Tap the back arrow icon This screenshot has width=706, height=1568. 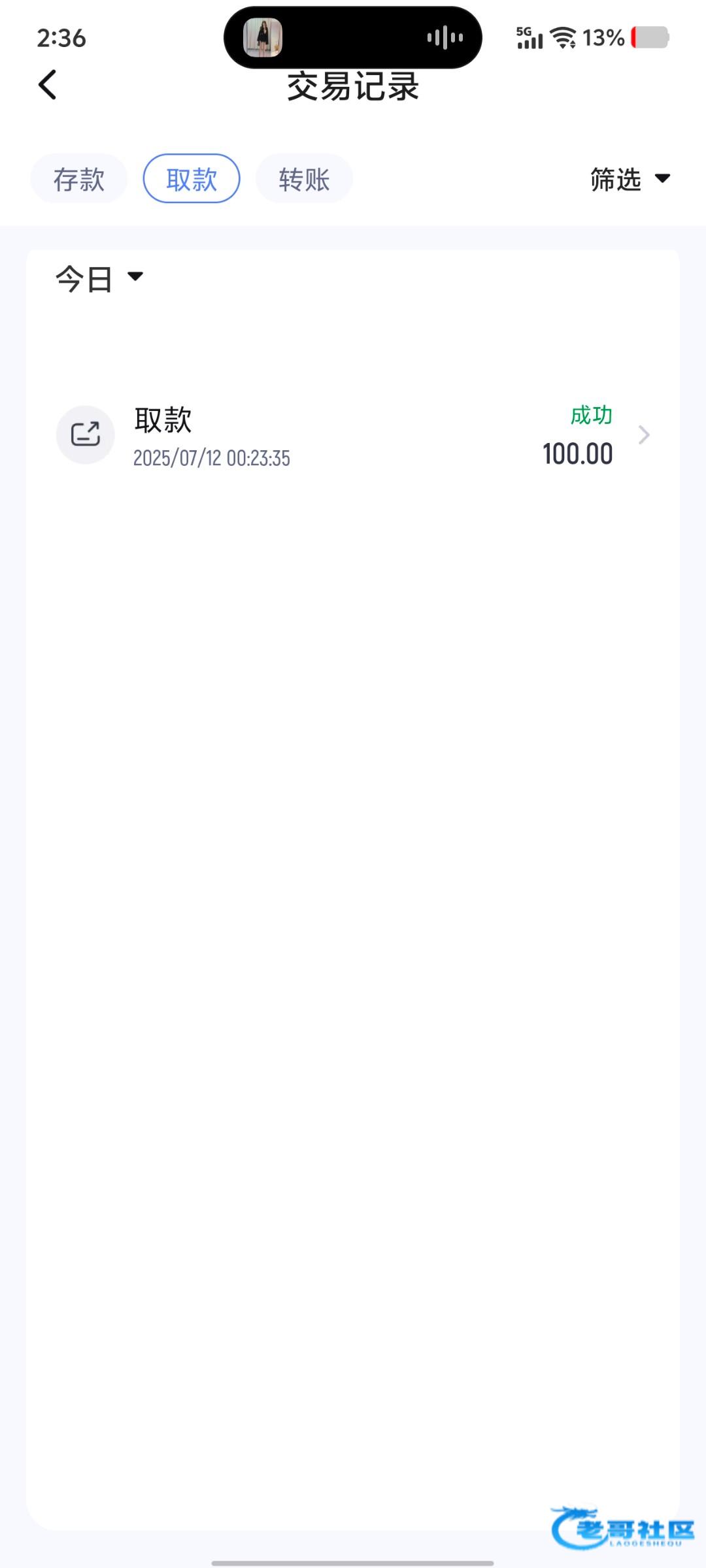tap(47, 85)
